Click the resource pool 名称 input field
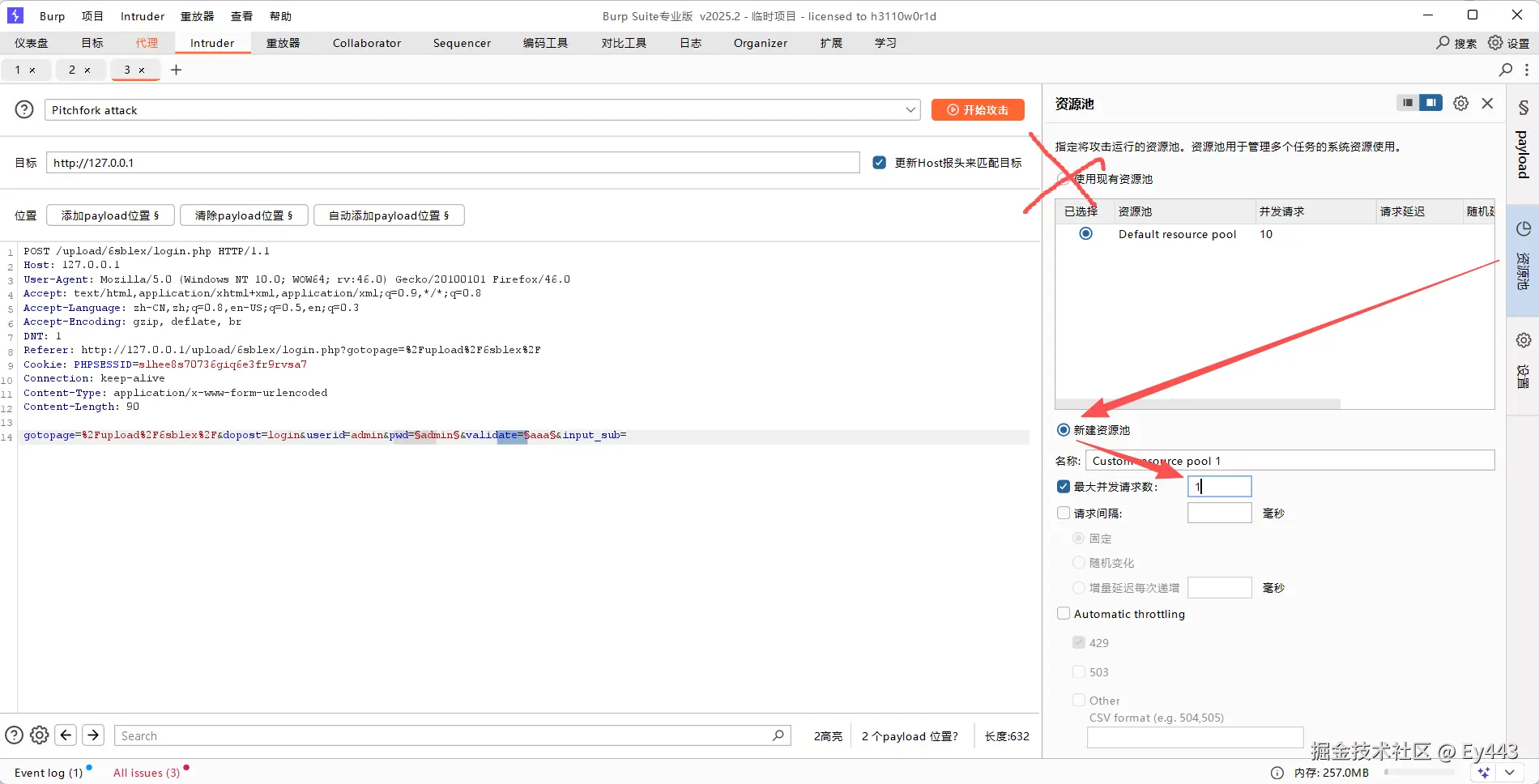1539x784 pixels. [x=1290, y=461]
